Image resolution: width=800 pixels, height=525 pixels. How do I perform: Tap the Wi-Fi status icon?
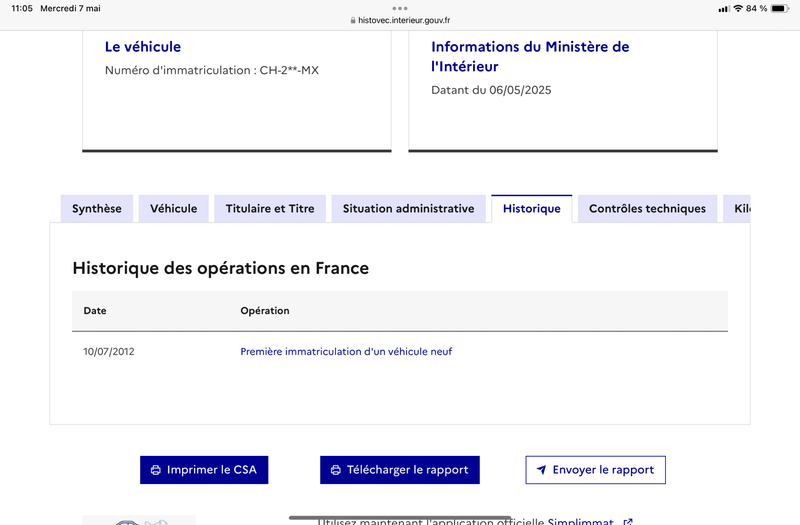pyautogui.click(x=737, y=8)
